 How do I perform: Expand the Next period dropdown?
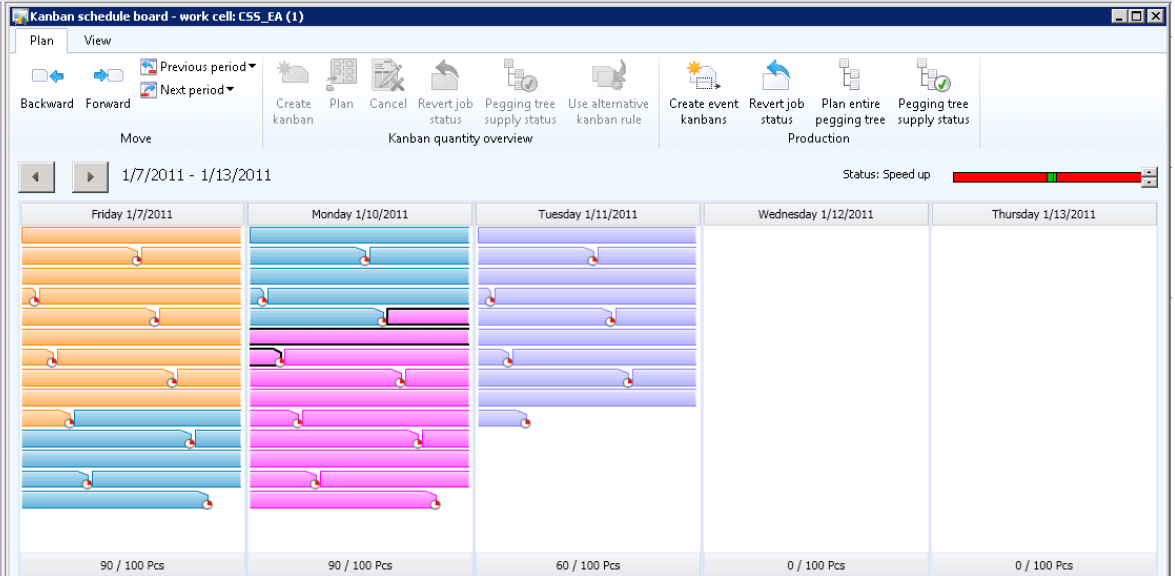230,90
